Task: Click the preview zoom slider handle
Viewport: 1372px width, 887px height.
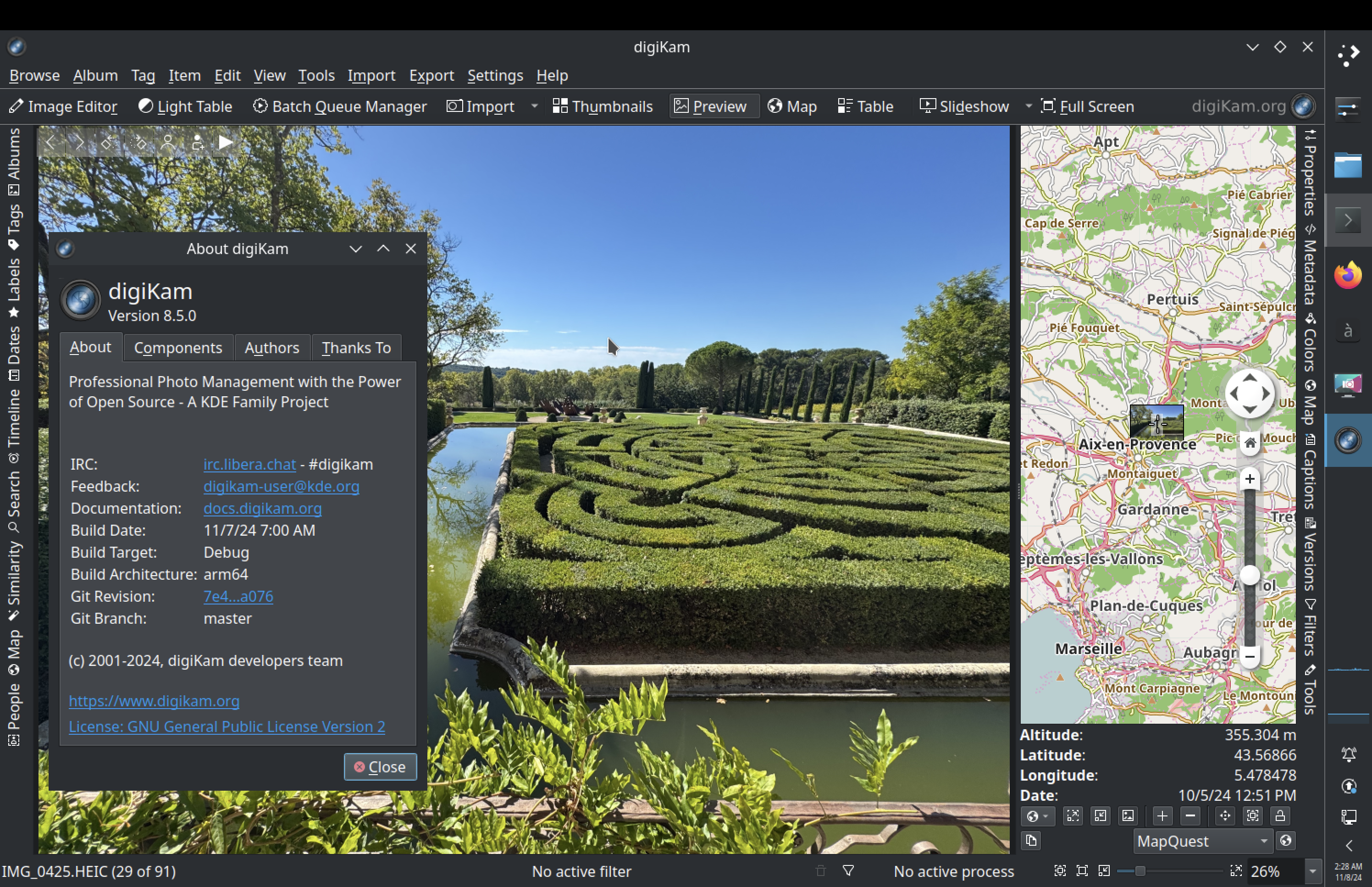Action: (x=1140, y=871)
